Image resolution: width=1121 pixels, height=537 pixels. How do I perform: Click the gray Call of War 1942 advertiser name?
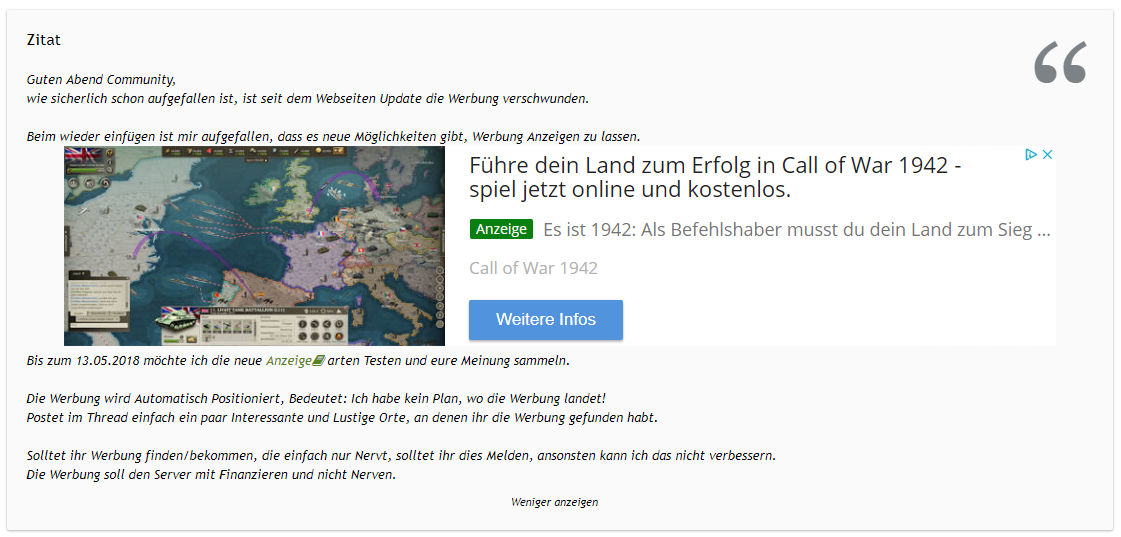tap(533, 268)
